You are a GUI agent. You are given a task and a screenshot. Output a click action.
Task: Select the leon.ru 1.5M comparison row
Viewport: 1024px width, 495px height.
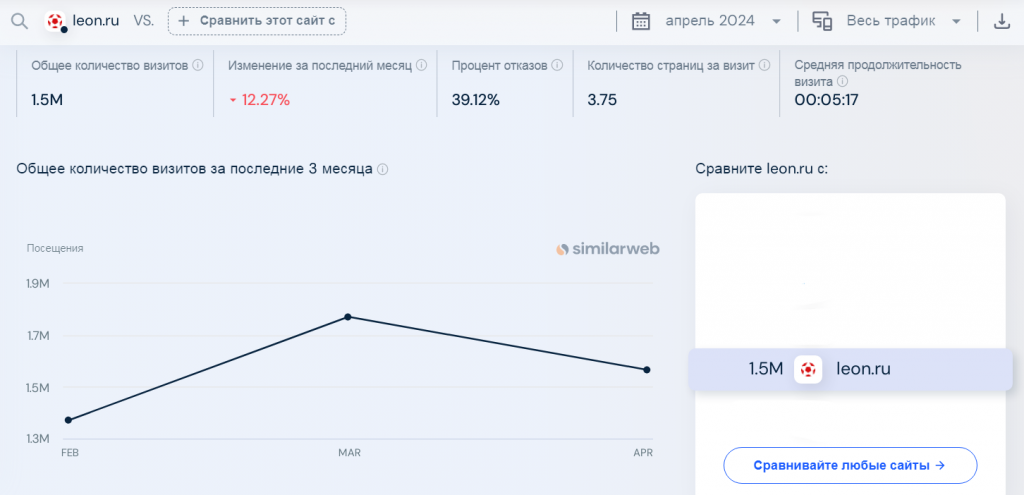[850, 370]
